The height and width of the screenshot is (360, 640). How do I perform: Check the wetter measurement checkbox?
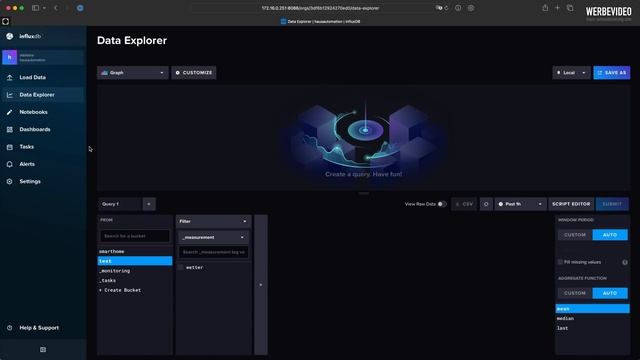click(x=181, y=267)
